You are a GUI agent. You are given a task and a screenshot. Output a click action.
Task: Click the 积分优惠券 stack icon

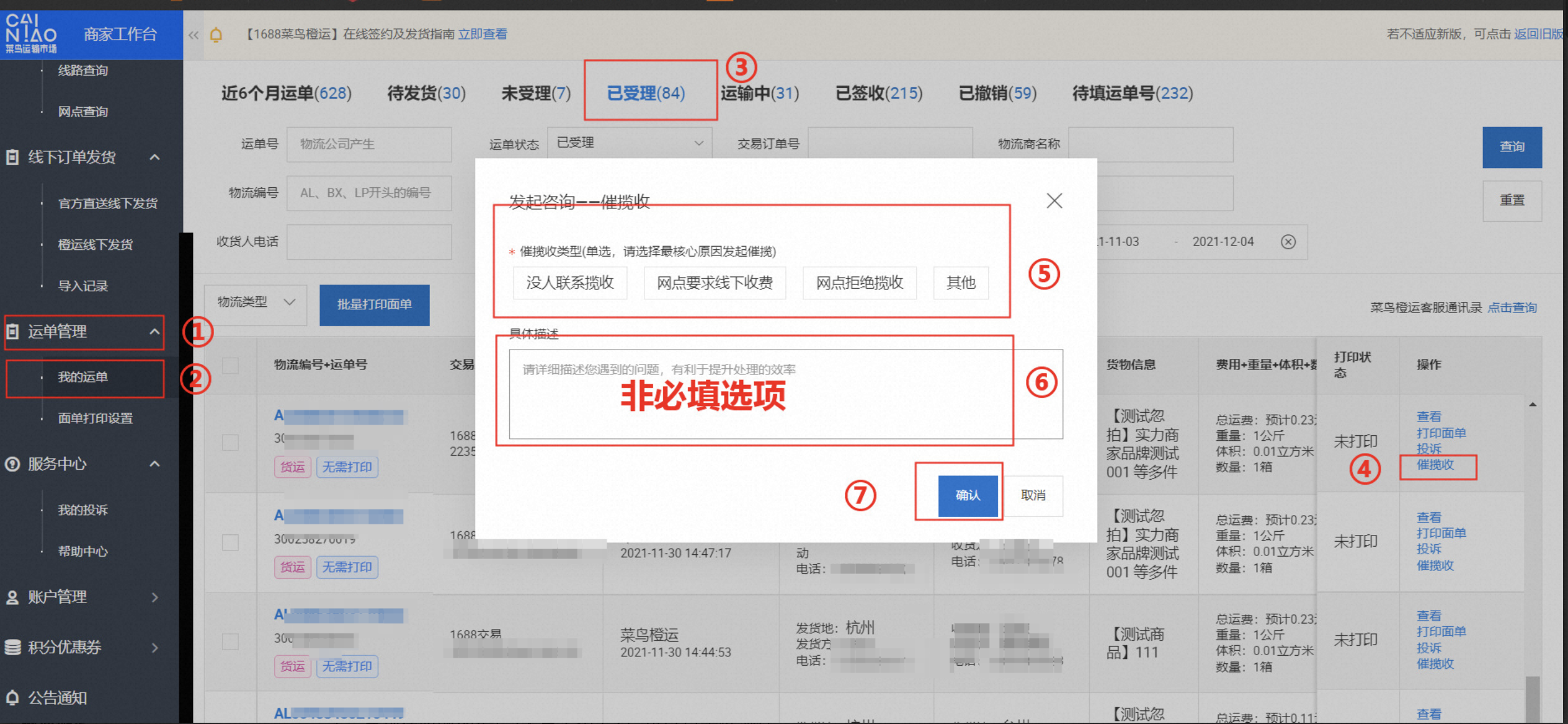click(12, 647)
